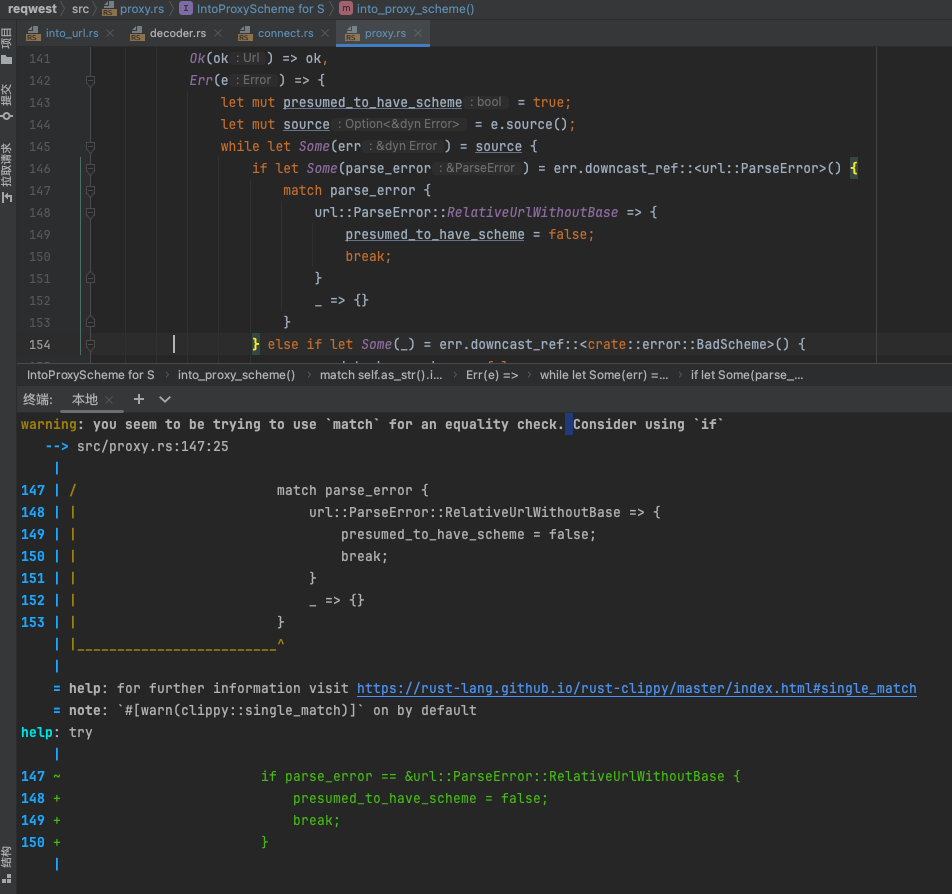Toggle the fold marker at line 148

click(90, 212)
